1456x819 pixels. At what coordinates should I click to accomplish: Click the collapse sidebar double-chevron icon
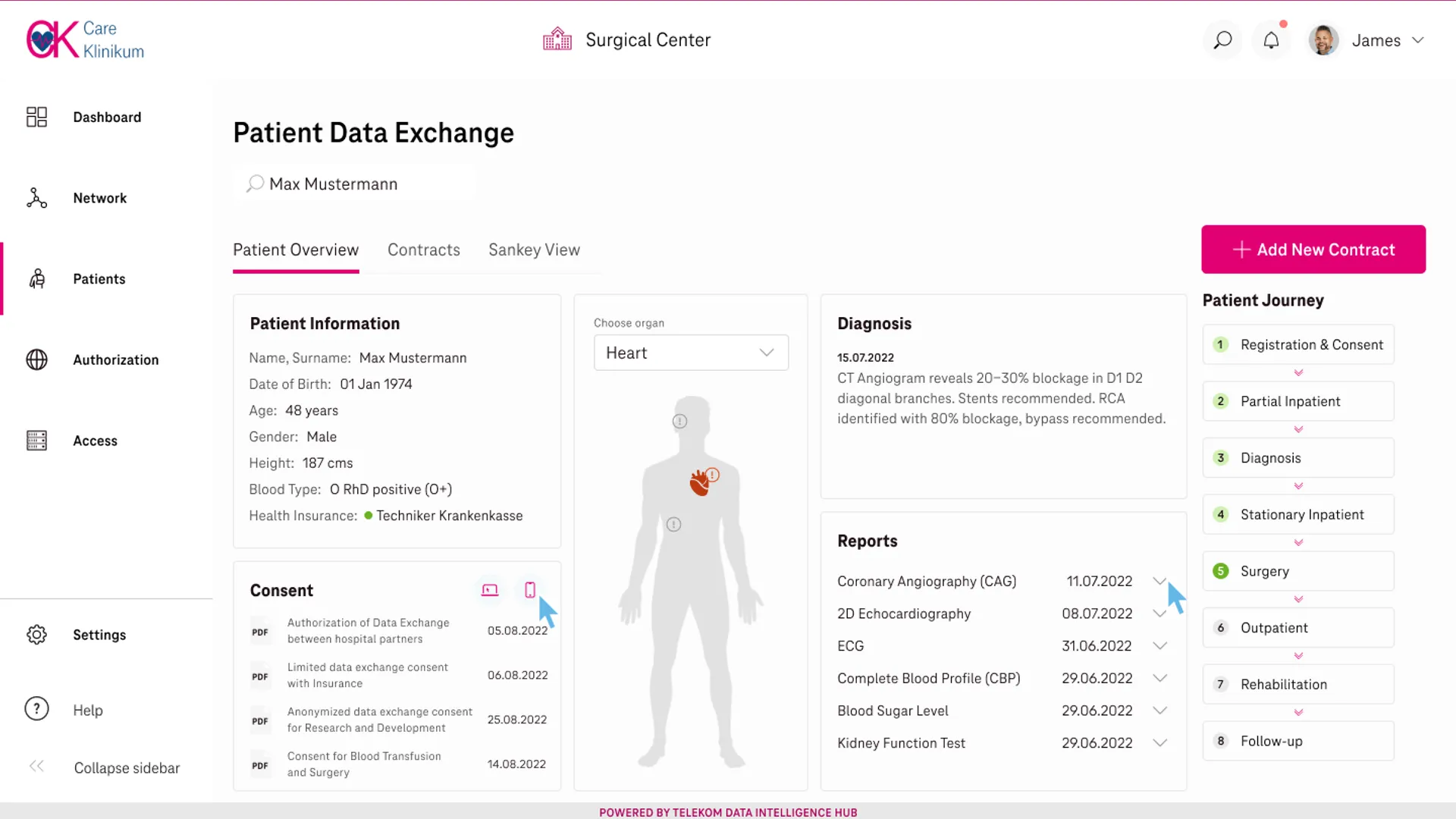coord(36,767)
